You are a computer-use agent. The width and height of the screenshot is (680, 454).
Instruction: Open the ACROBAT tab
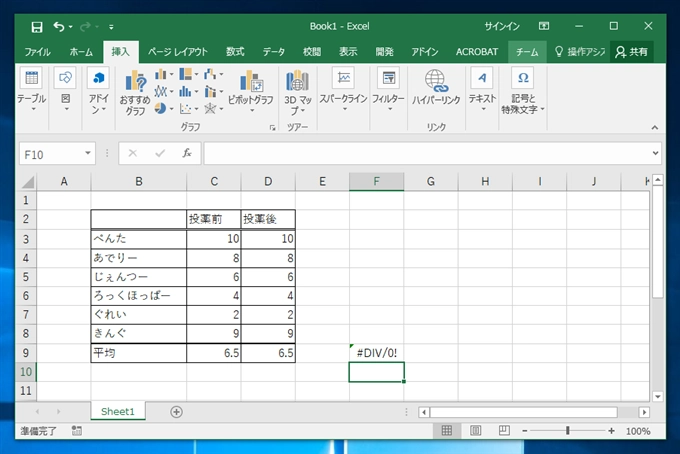tap(477, 52)
